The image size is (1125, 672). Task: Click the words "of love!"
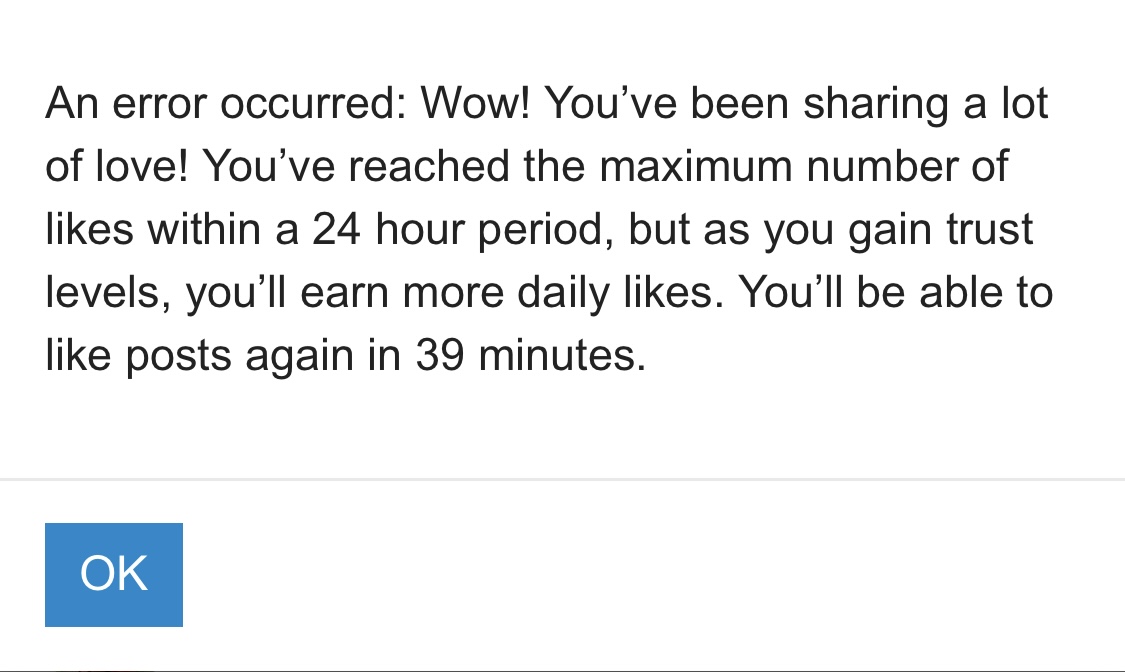click(x=117, y=166)
